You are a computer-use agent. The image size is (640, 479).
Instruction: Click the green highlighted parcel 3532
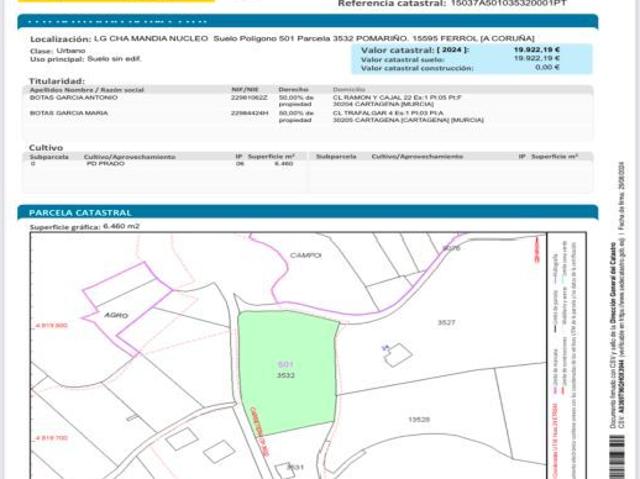[x=285, y=370]
